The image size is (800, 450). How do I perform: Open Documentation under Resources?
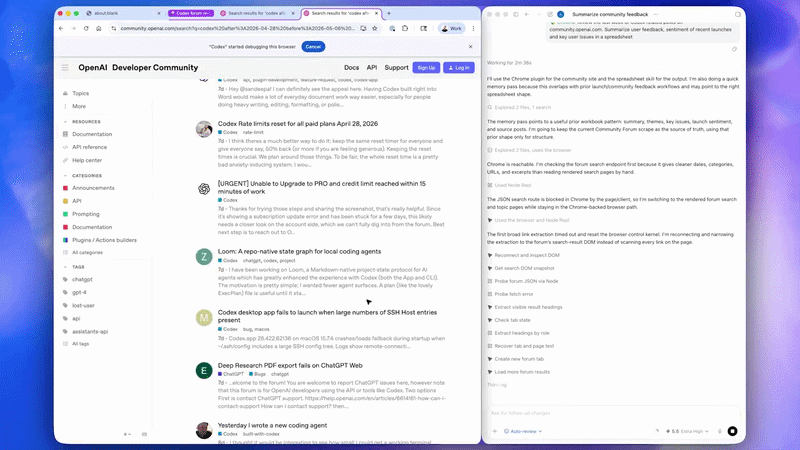coord(92,134)
